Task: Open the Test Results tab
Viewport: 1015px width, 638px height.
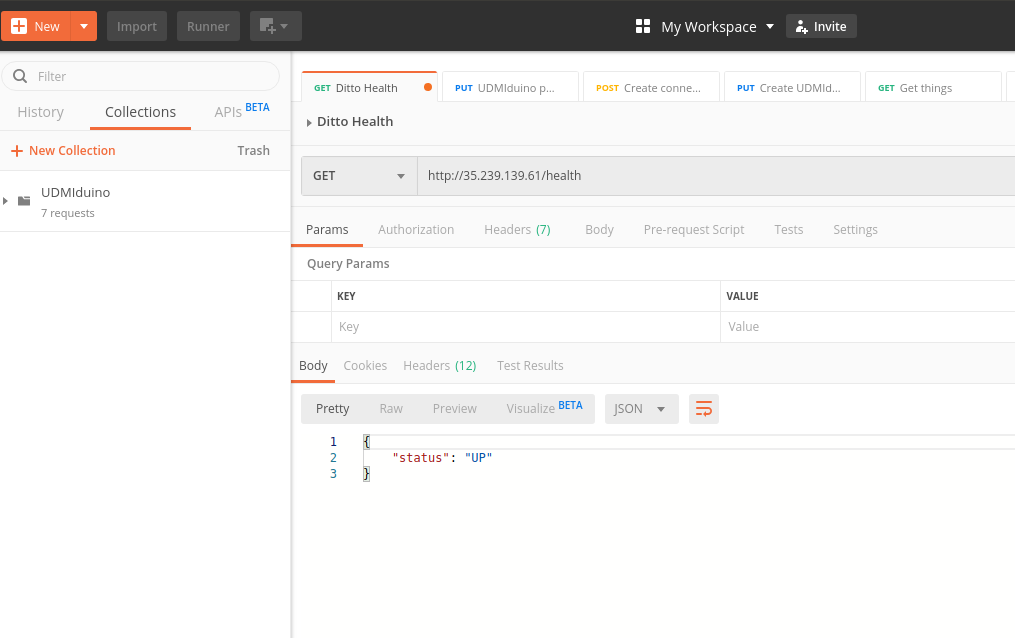Action: pyautogui.click(x=530, y=366)
